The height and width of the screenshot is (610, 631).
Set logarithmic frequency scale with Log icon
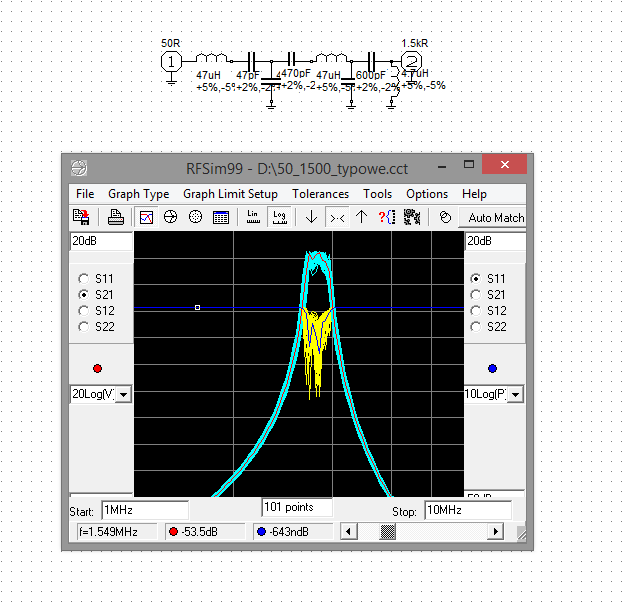[280, 217]
